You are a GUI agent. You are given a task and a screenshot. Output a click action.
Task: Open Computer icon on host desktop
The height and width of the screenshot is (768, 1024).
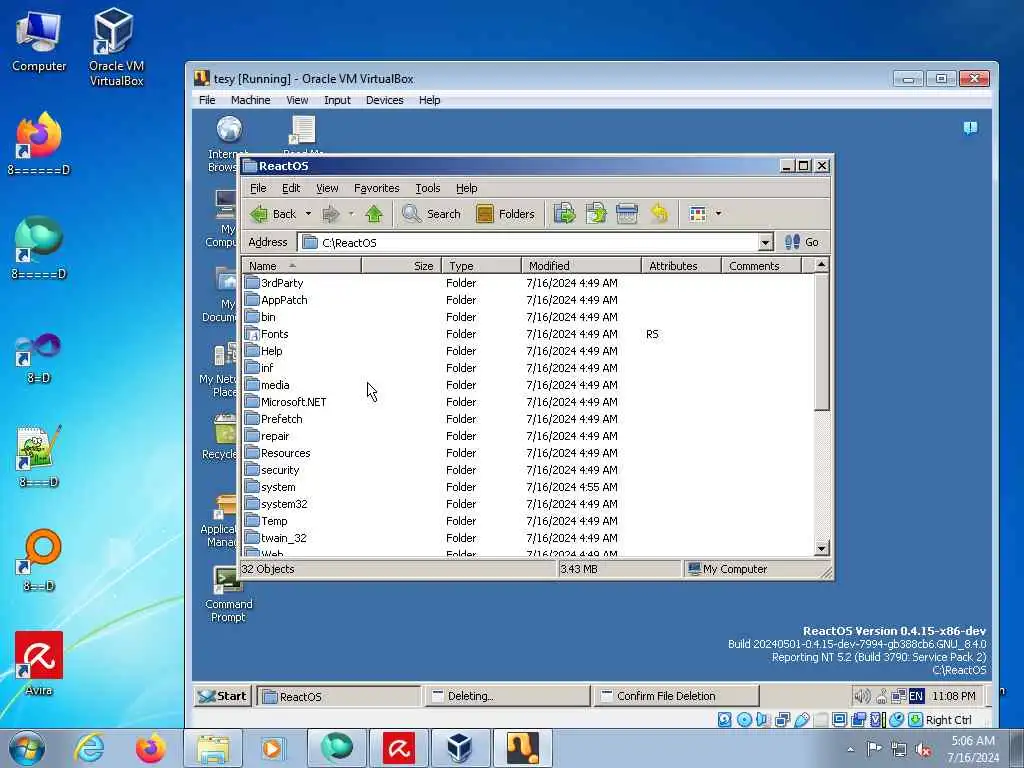[39, 40]
